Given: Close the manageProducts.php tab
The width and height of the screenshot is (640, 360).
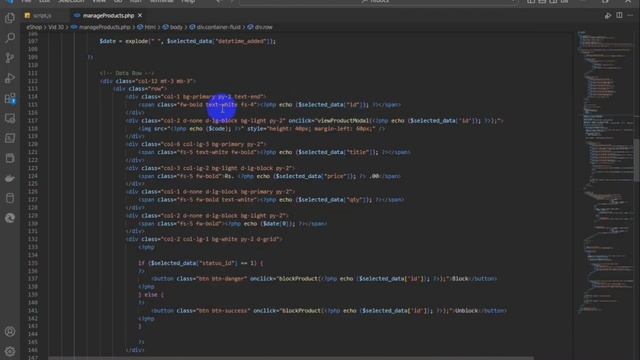Looking at the screenshot, I should click(x=140, y=16).
